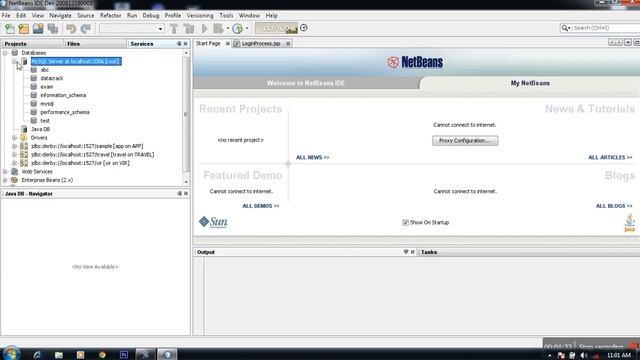Click the Open Project toolbar icon
Viewport: 640px width, 360px height.
point(38,29)
